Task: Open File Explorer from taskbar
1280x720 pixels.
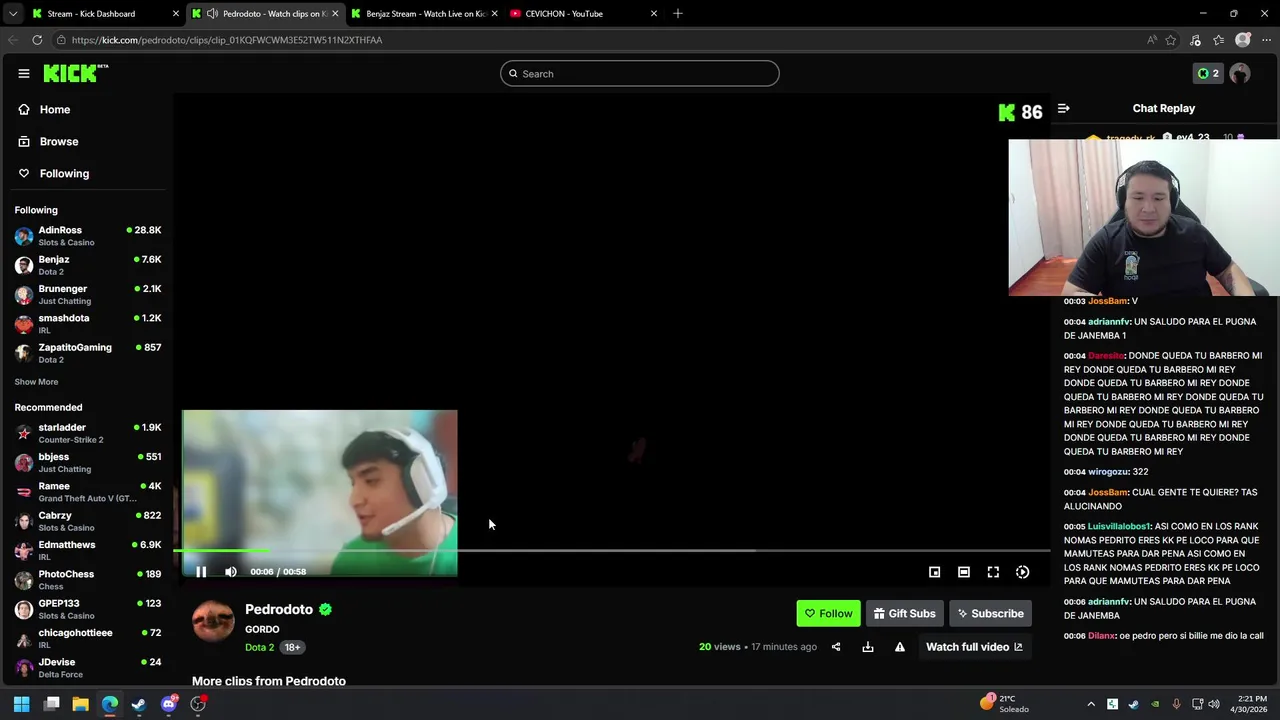Action: click(x=81, y=704)
